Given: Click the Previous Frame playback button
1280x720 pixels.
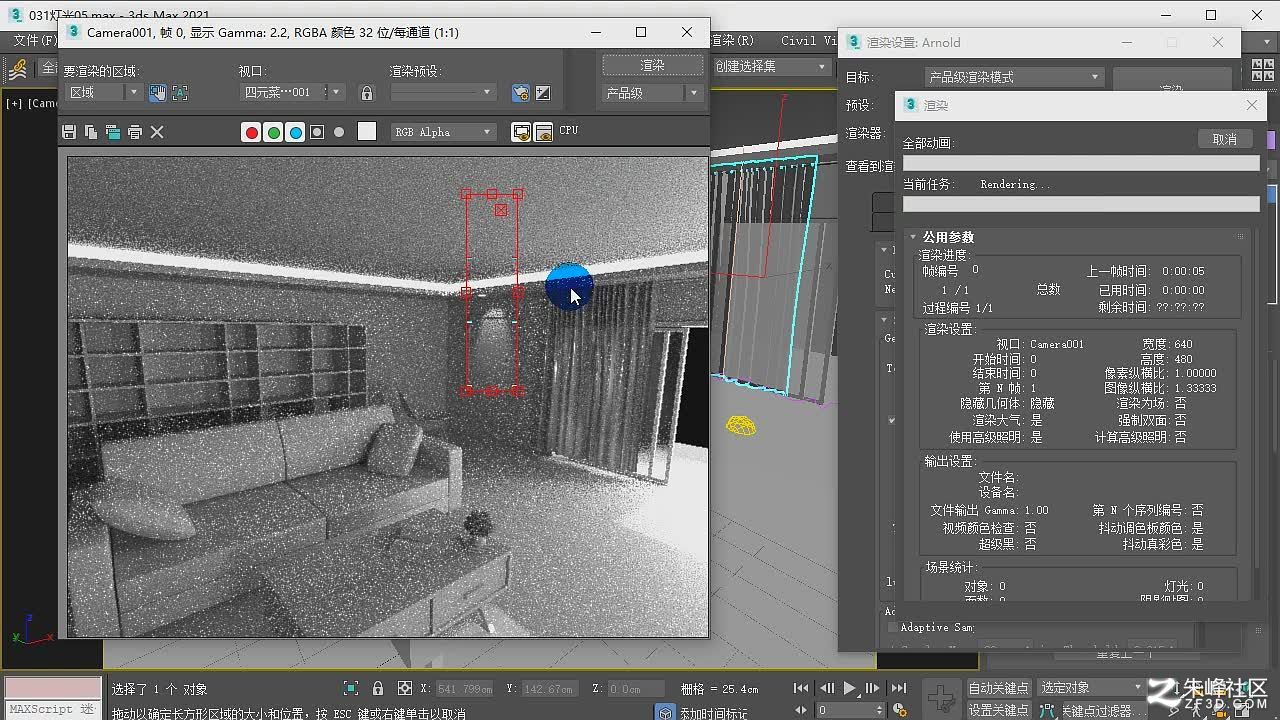Looking at the screenshot, I should [x=827, y=688].
